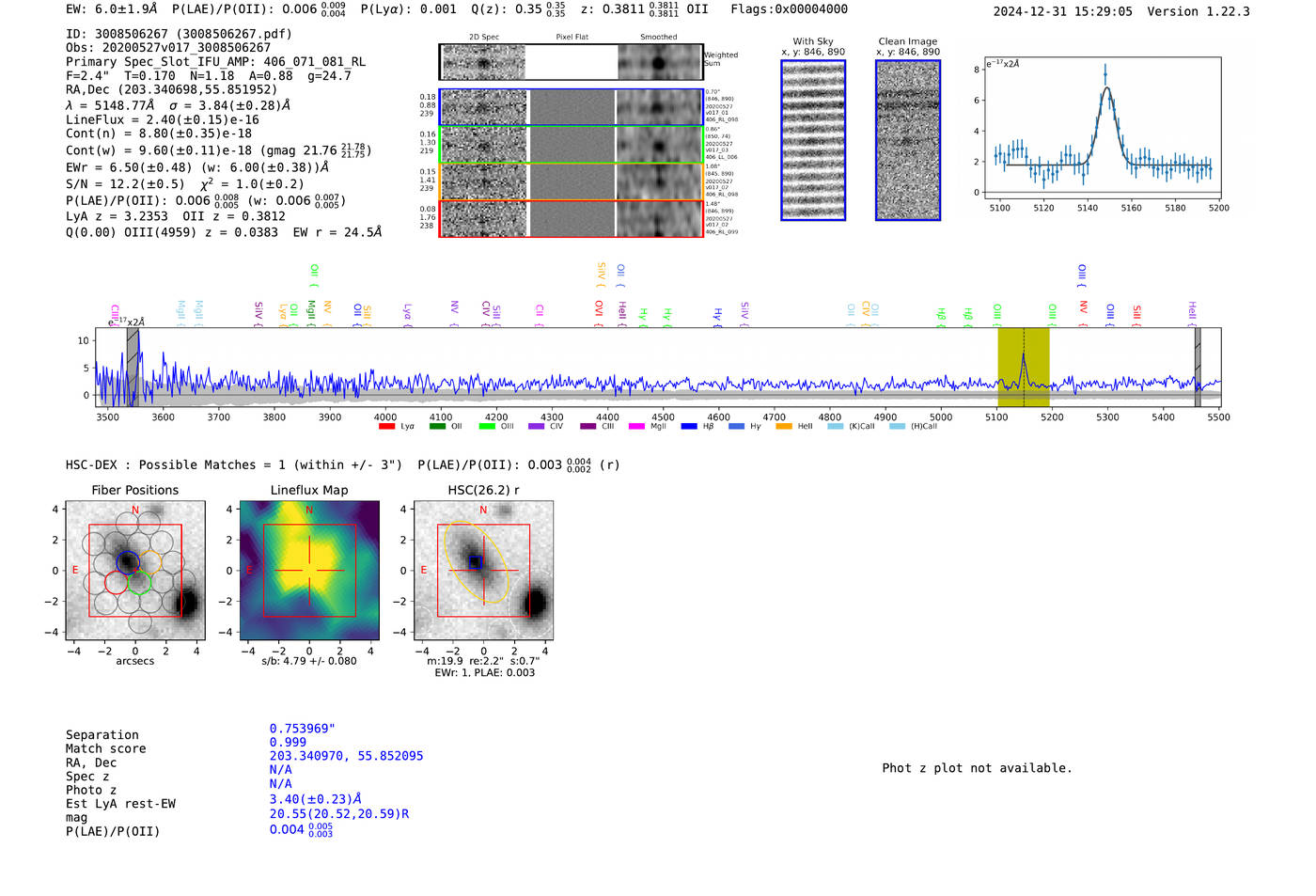This screenshot has height=896, width=1316.
Task: Open the Clean Image cutout
Action: click(908, 141)
